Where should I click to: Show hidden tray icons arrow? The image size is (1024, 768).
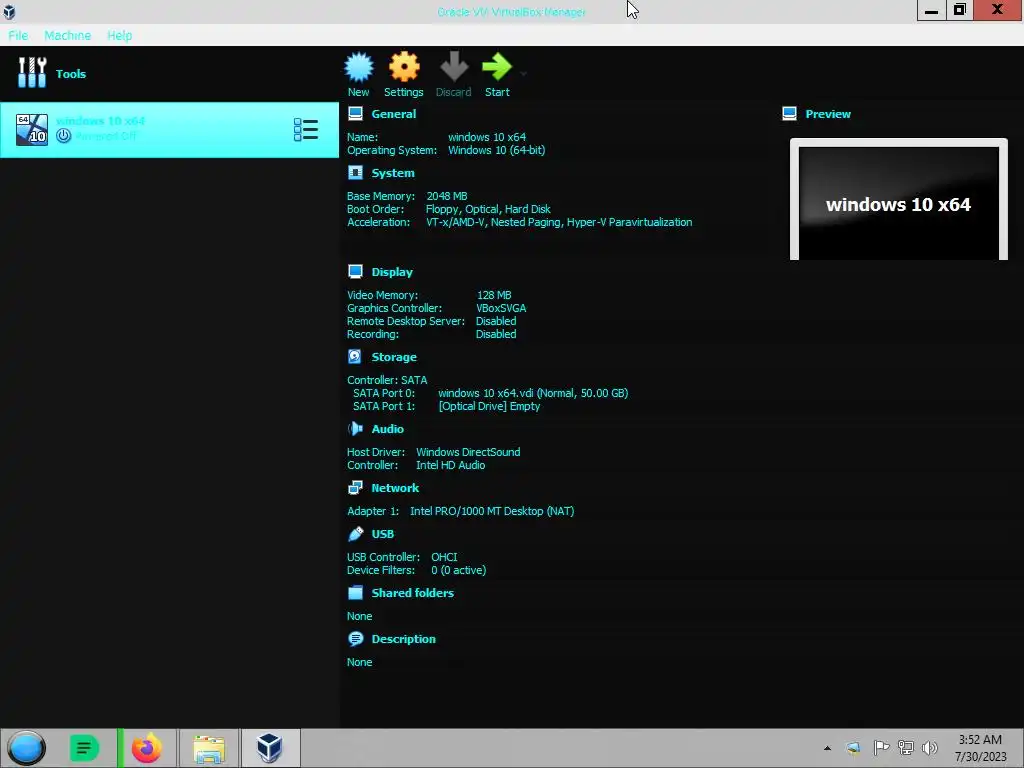[827, 748]
